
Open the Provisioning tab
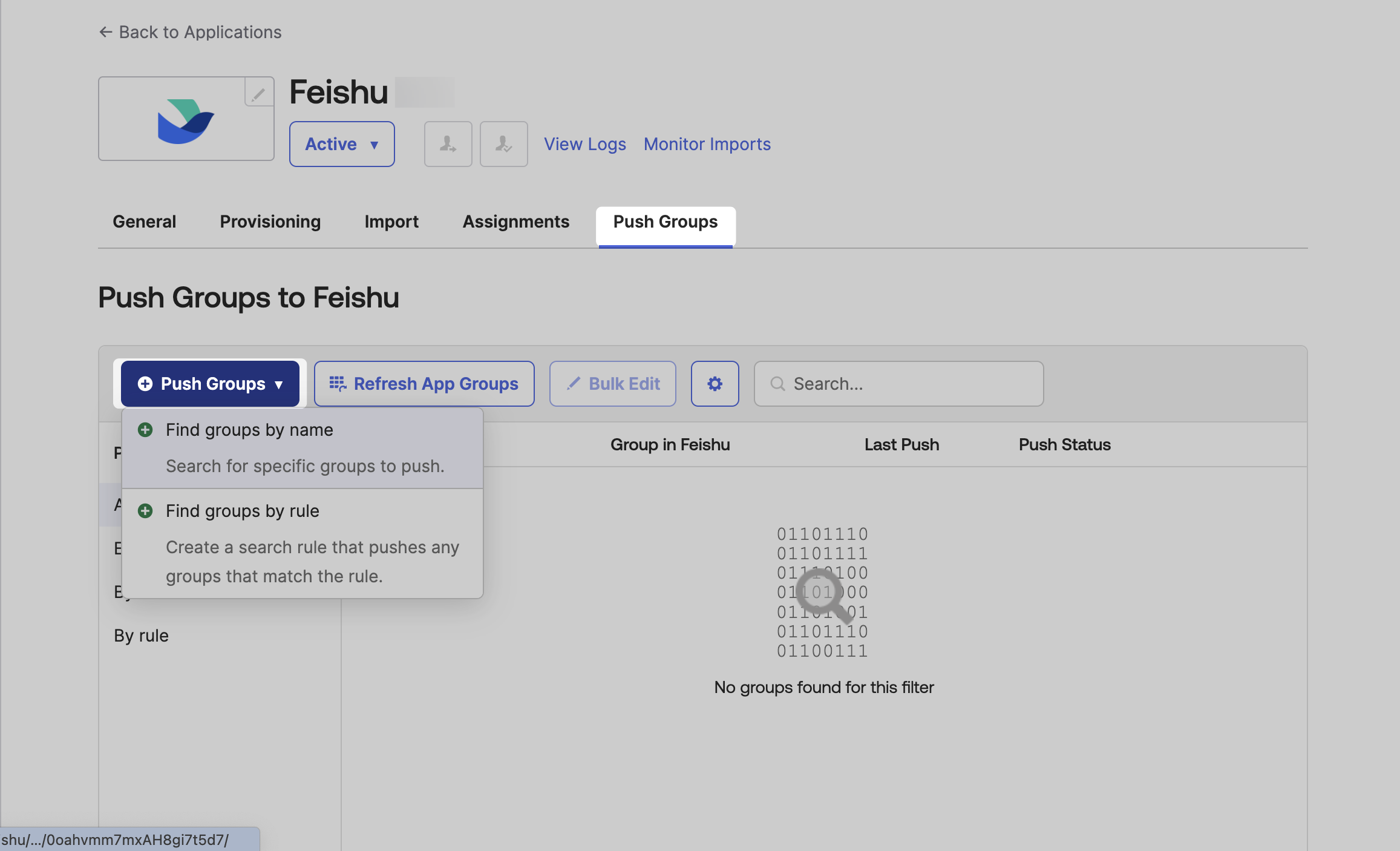click(x=270, y=222)
